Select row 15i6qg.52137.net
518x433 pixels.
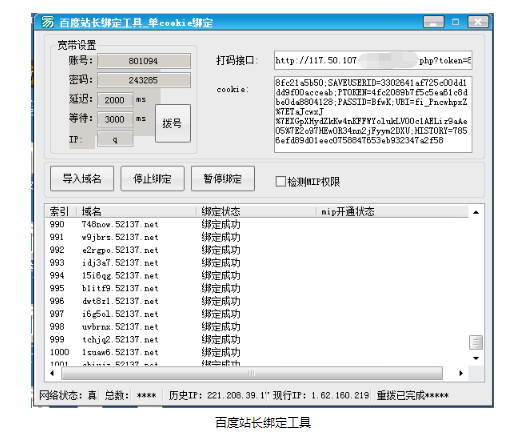pyautogui.click(x=257, y=275)
